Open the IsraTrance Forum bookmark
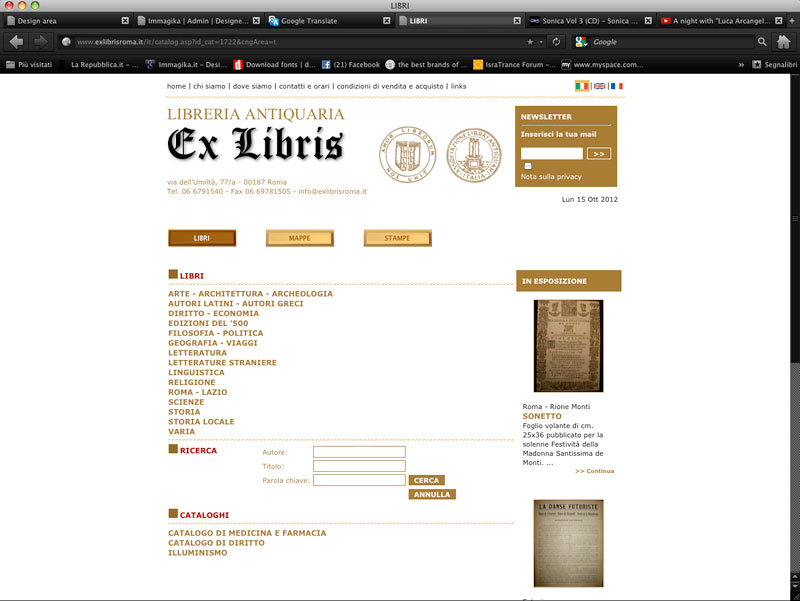This screenshot has width=800, height=601. [x=514, y=65]
